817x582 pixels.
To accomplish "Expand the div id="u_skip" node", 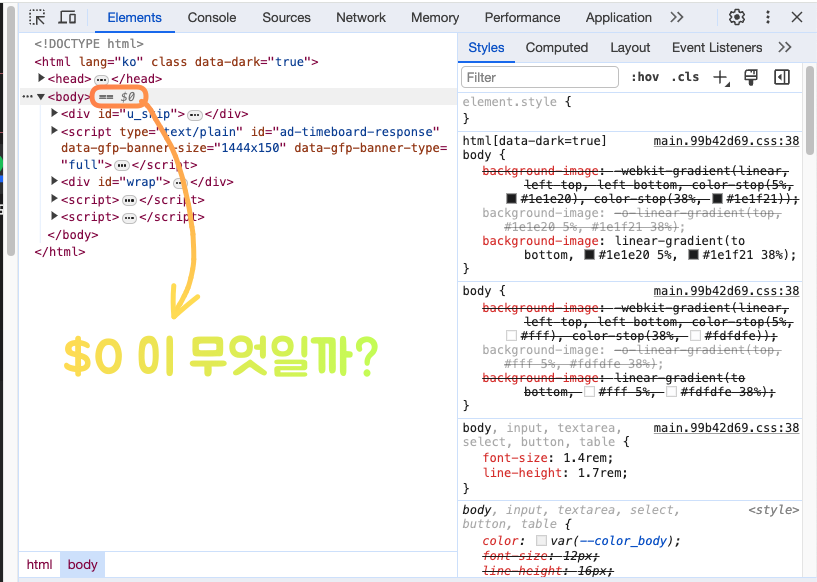I will (x=54, y=113).
